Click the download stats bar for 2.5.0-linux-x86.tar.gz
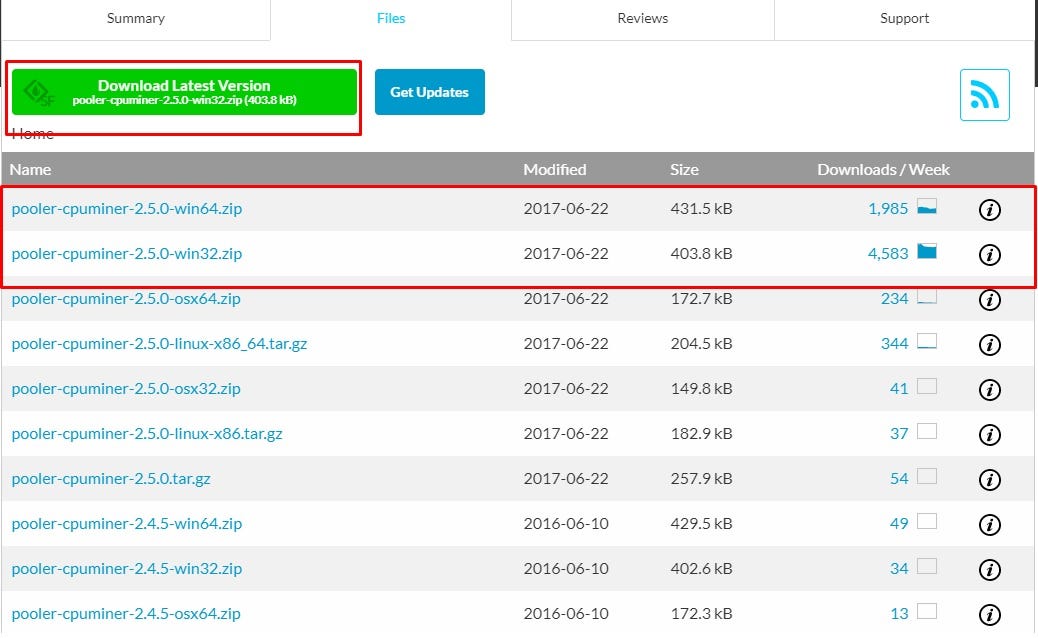The width and height of the screenshot is (1038, 638). point(927,432)
